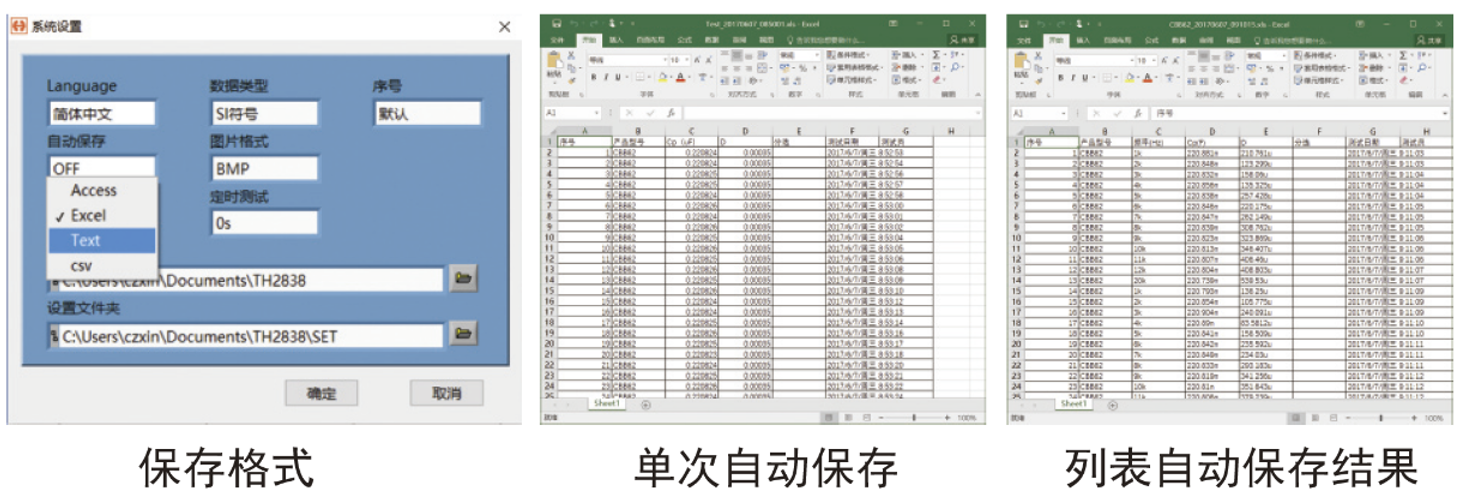This screenshot has width=1463, height=494.
Task: Select the checked Excel option in save format list
Action: pyautogui.click(x=88, y=215)
